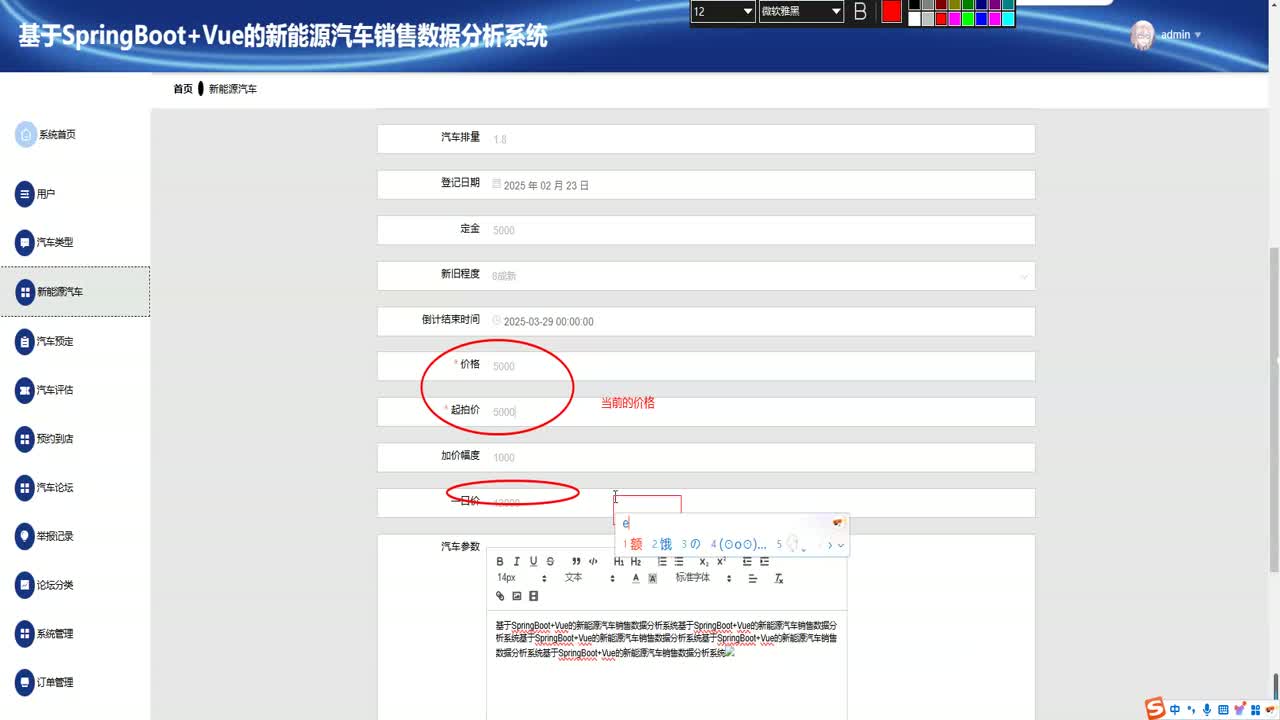Viewport: 1280px width, 720px height.
Task: Expand the 新旧程度 select box
Action: click(706, 275)
